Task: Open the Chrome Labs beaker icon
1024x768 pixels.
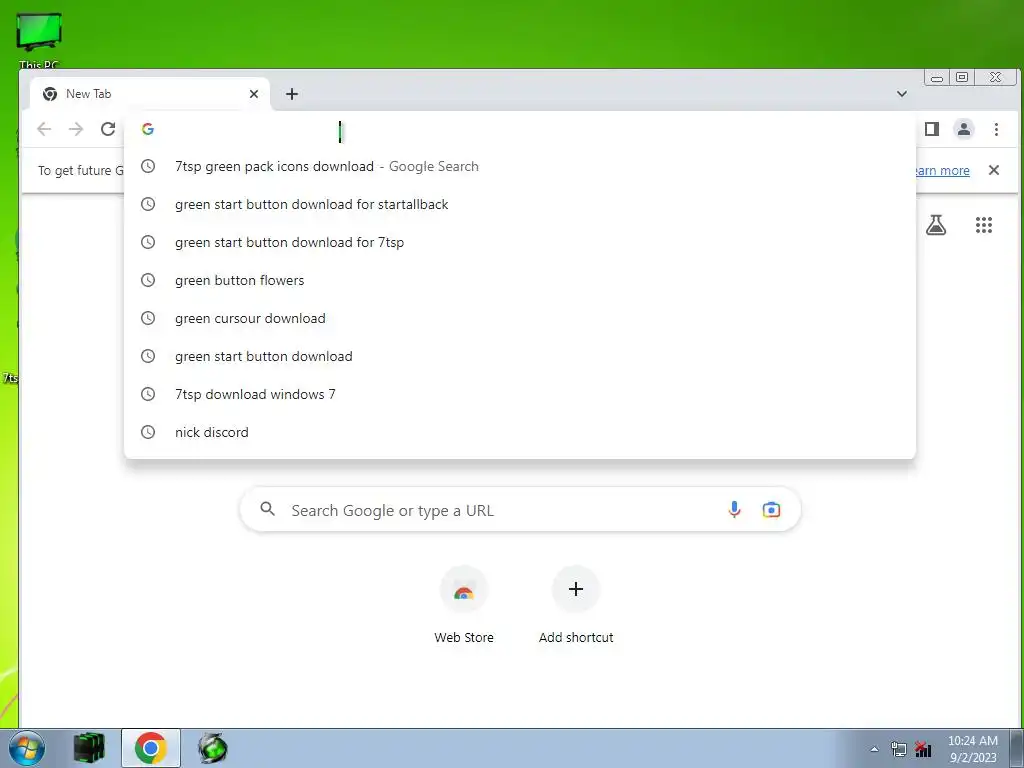Action: coord(936,225)
